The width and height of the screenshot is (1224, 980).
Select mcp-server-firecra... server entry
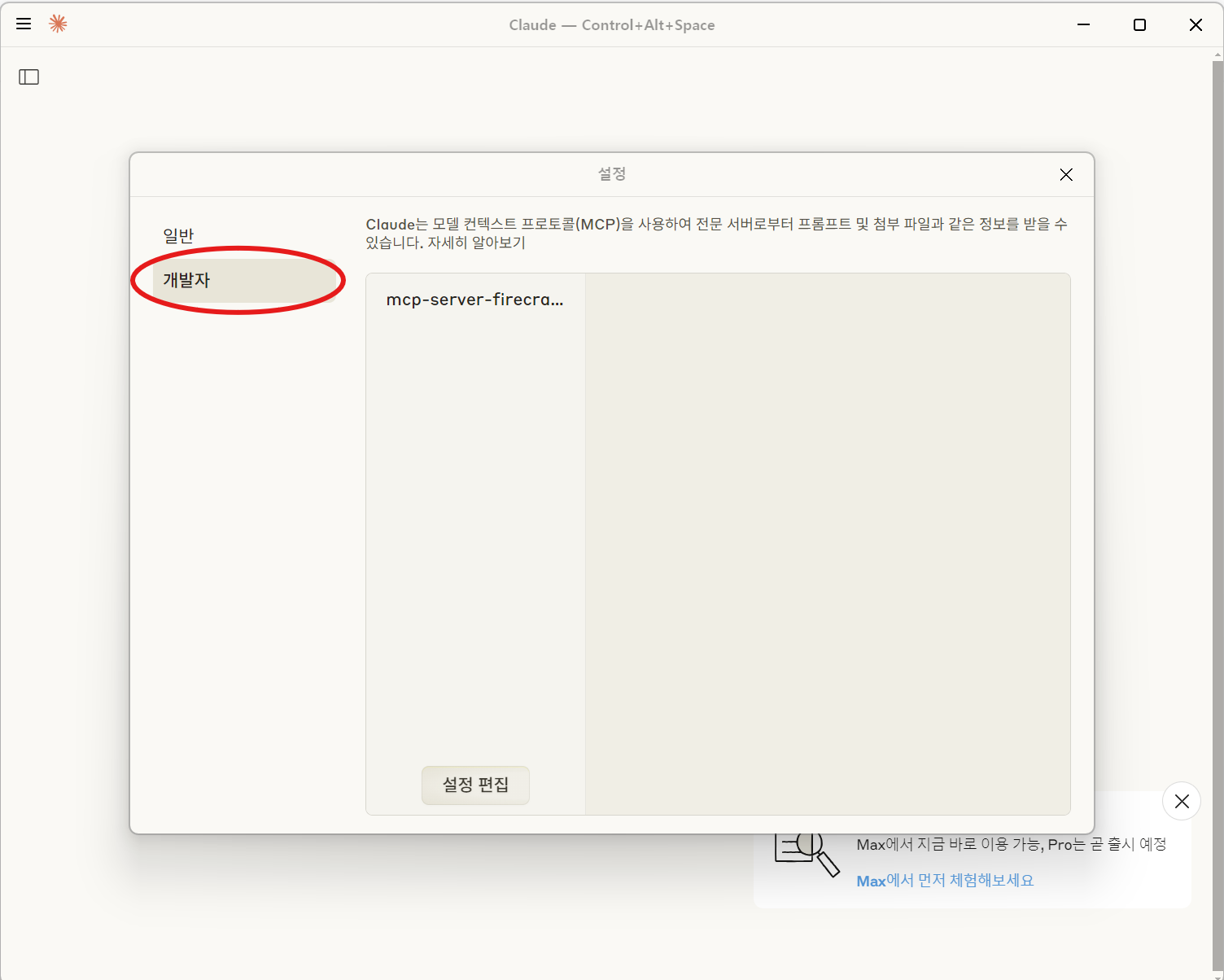475,300
